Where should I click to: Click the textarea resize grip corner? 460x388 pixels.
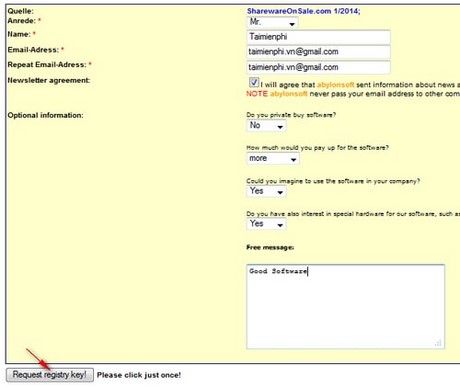point(438,343)
